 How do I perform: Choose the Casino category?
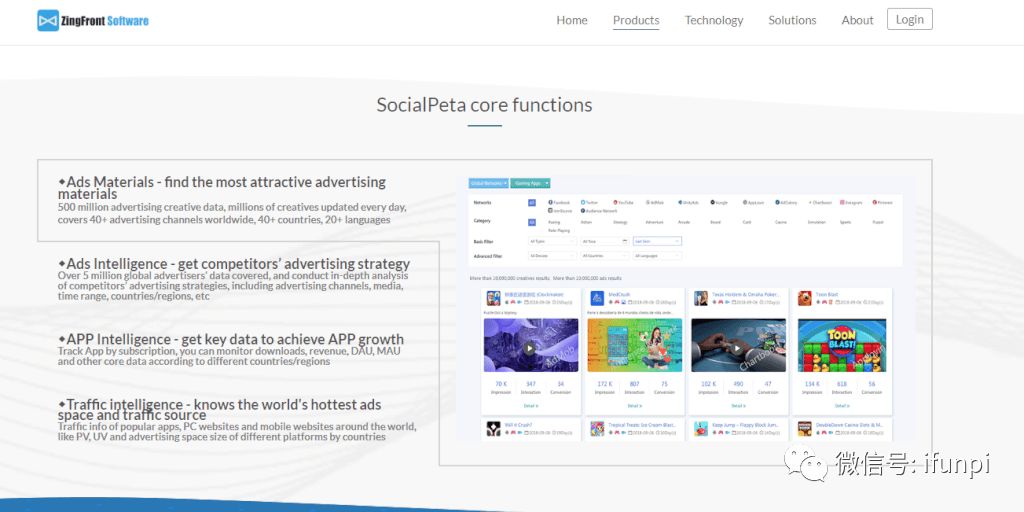pyautogui.click(x=781, y=222)
